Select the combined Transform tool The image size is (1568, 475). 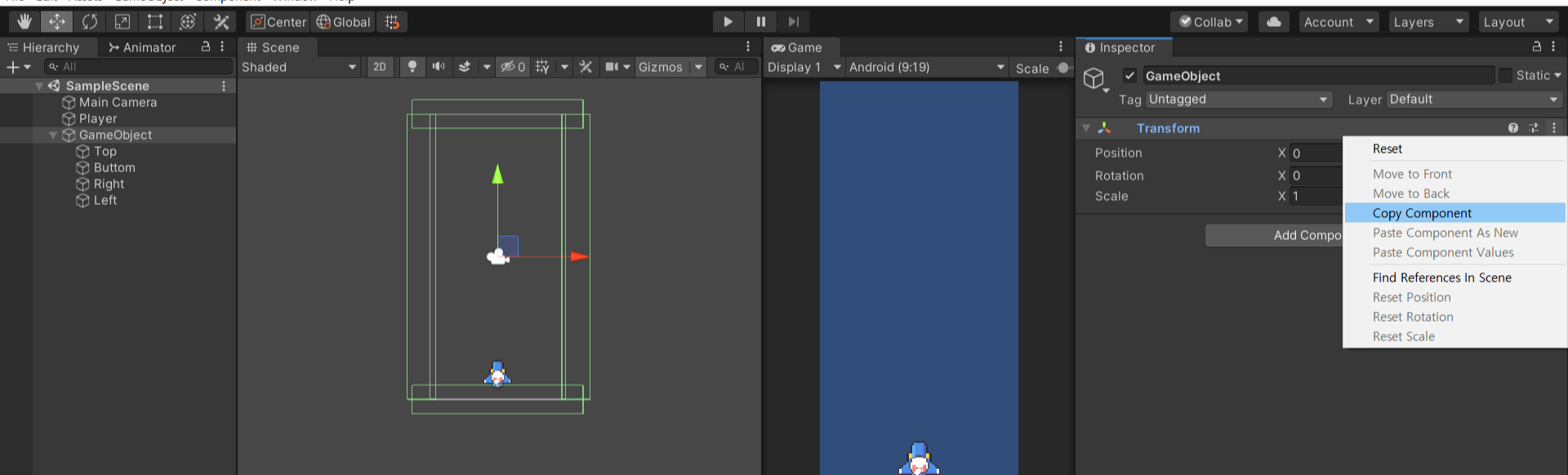[188, 21]
